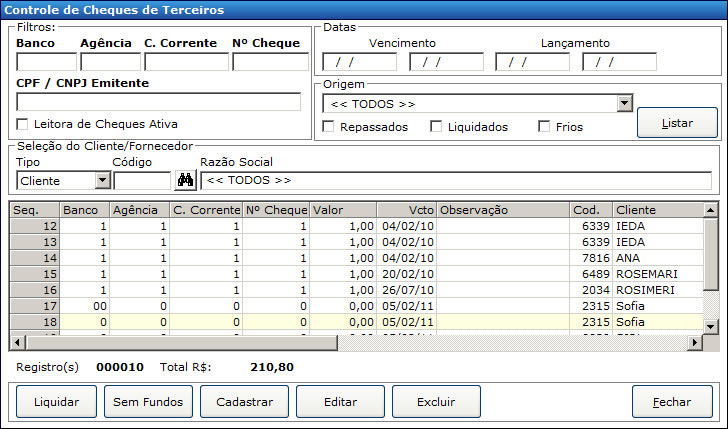Click the Cliente column header
Screen dimensions: 728x429
(x=658, y=210)
